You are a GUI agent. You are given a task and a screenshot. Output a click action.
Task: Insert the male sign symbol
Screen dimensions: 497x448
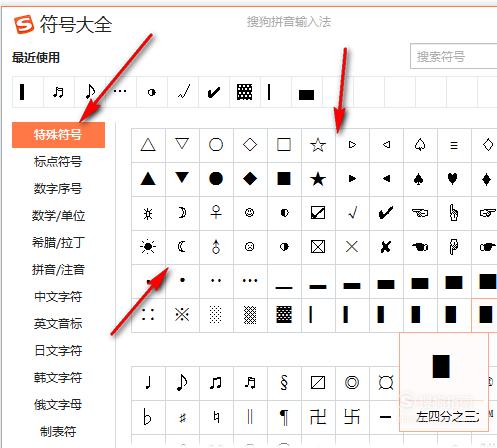[x=216, y=247]
